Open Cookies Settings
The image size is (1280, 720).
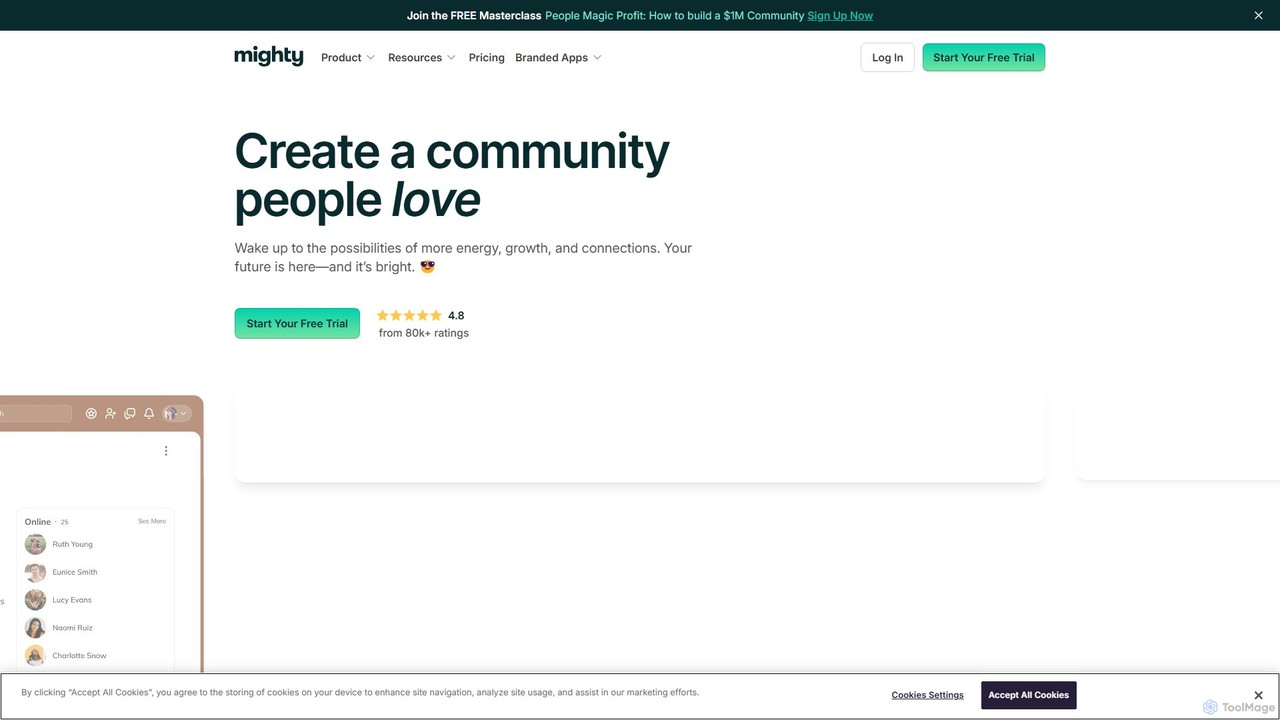(928, 695)
